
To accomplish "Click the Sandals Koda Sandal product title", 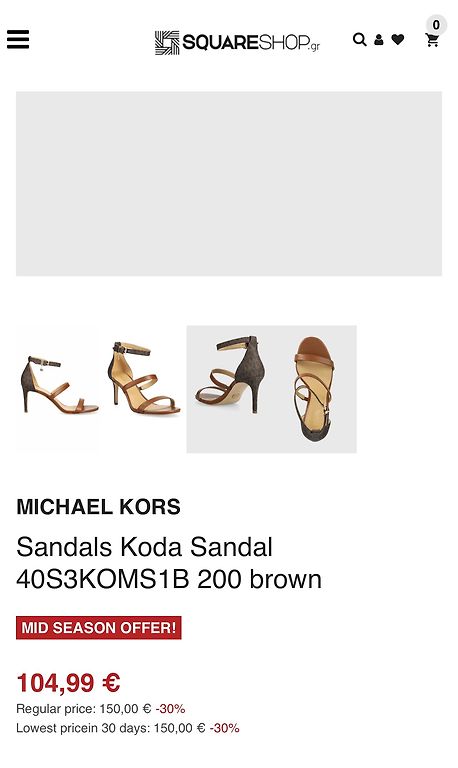I will click(x=169, y=563).
